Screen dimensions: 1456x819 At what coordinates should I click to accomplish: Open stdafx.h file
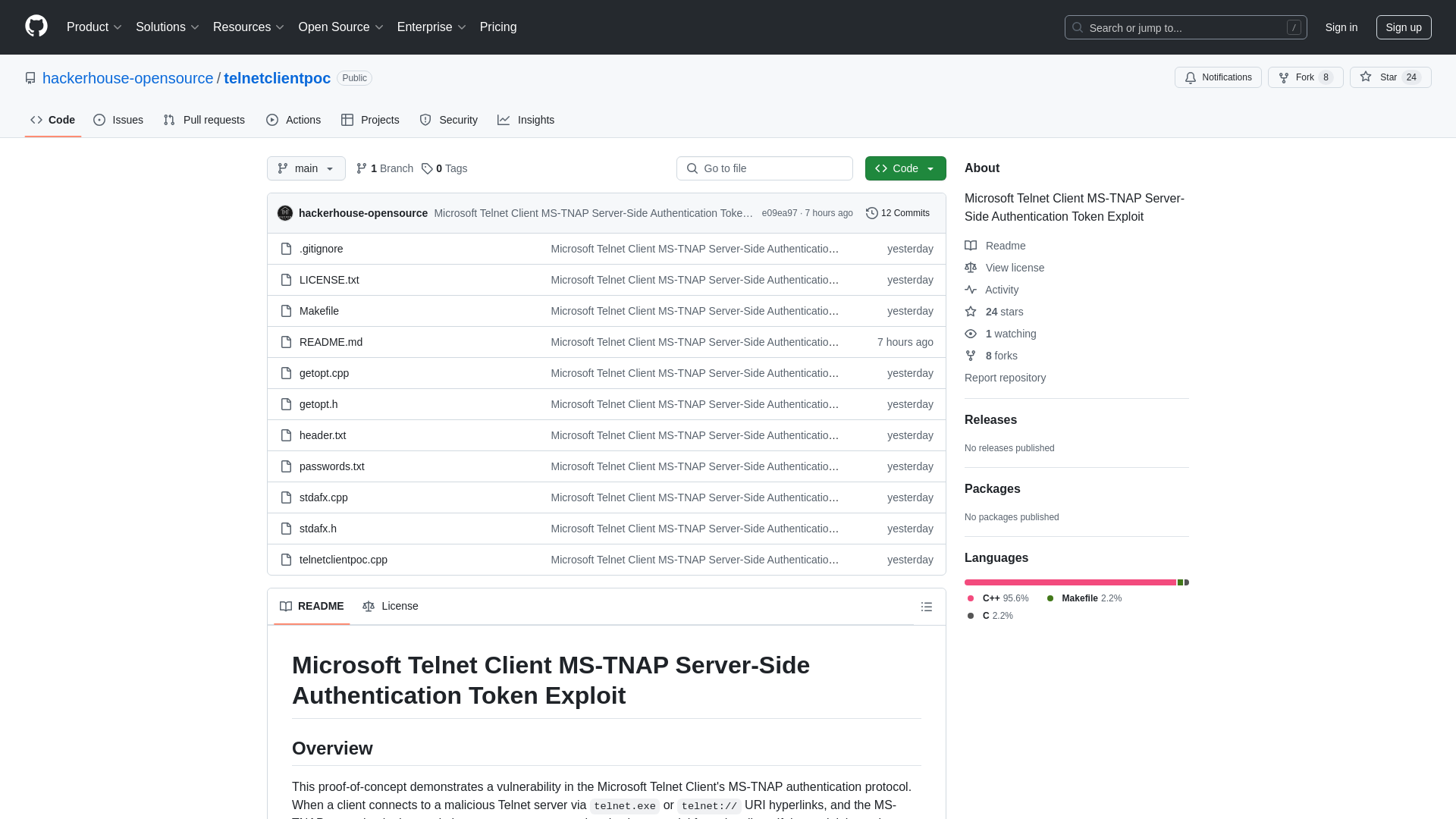[x=318, y=529]
